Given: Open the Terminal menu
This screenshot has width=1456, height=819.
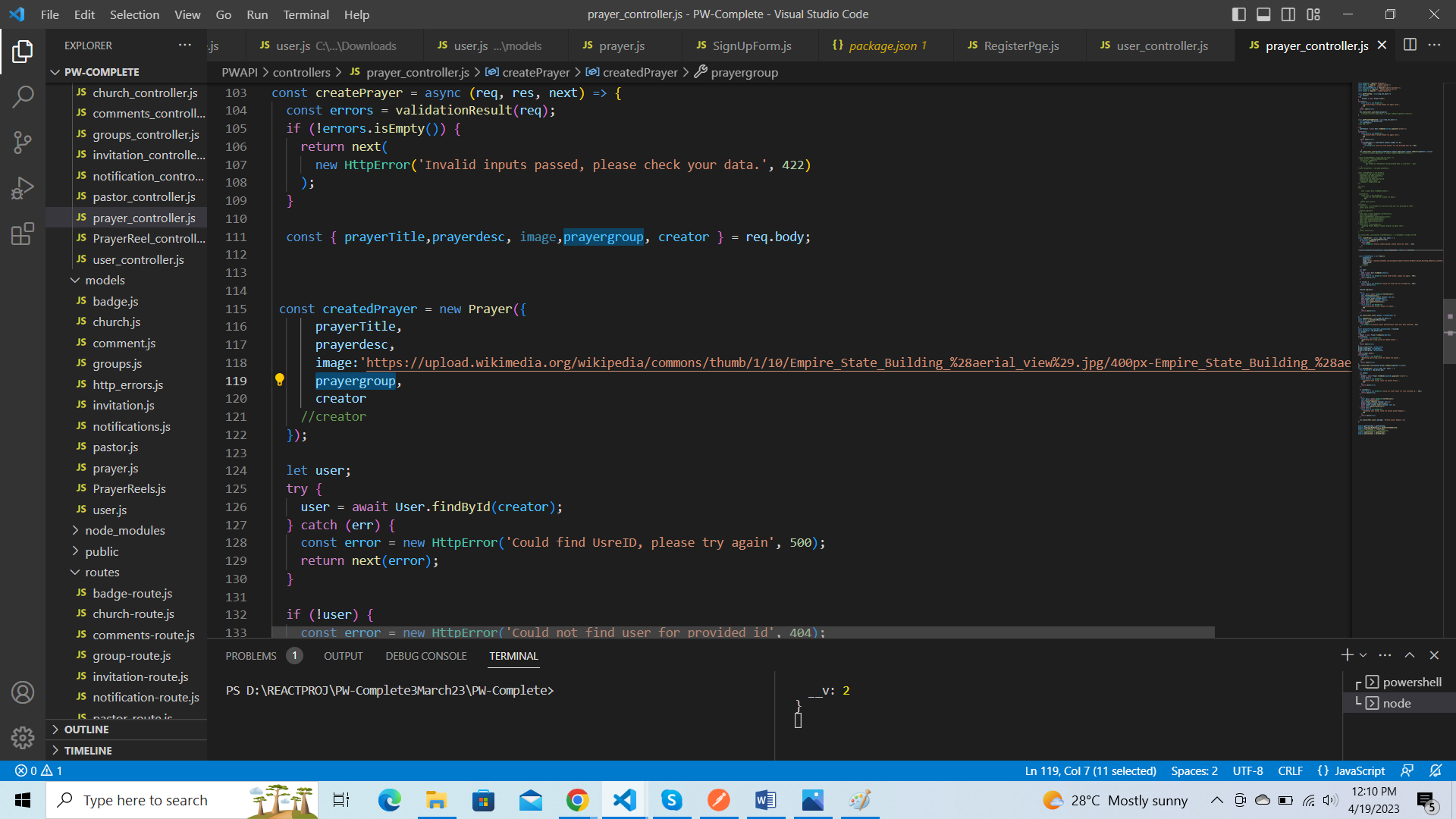Looking at the screenshot, I should (x=306, y=14).
